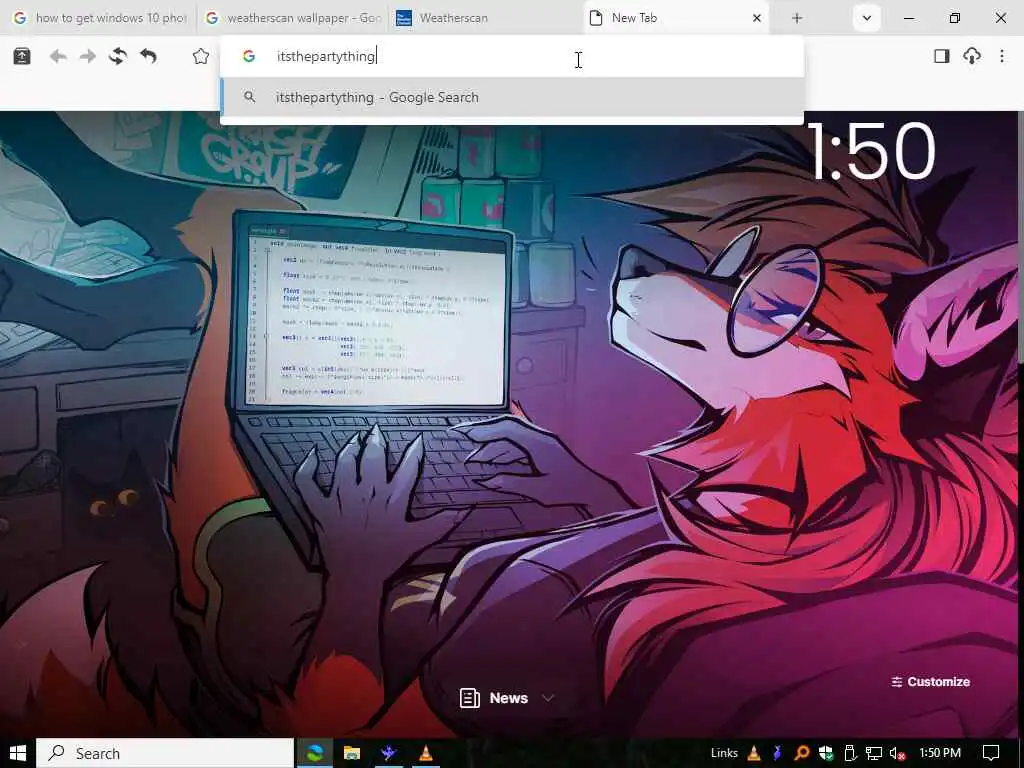The image size is (1024, 768).
Task: Click the Links toolbar label in the taskbar
Action: (x=724, y=753)
